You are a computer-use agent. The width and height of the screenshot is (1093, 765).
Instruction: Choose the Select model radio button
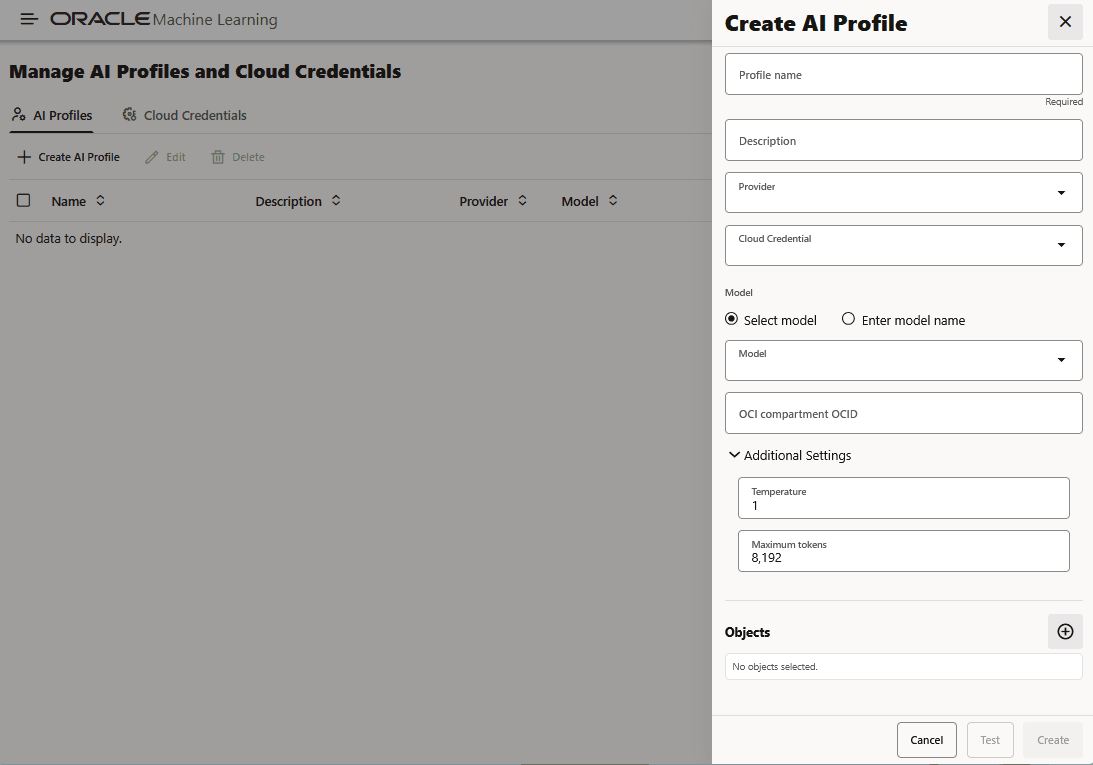[731, 319]
